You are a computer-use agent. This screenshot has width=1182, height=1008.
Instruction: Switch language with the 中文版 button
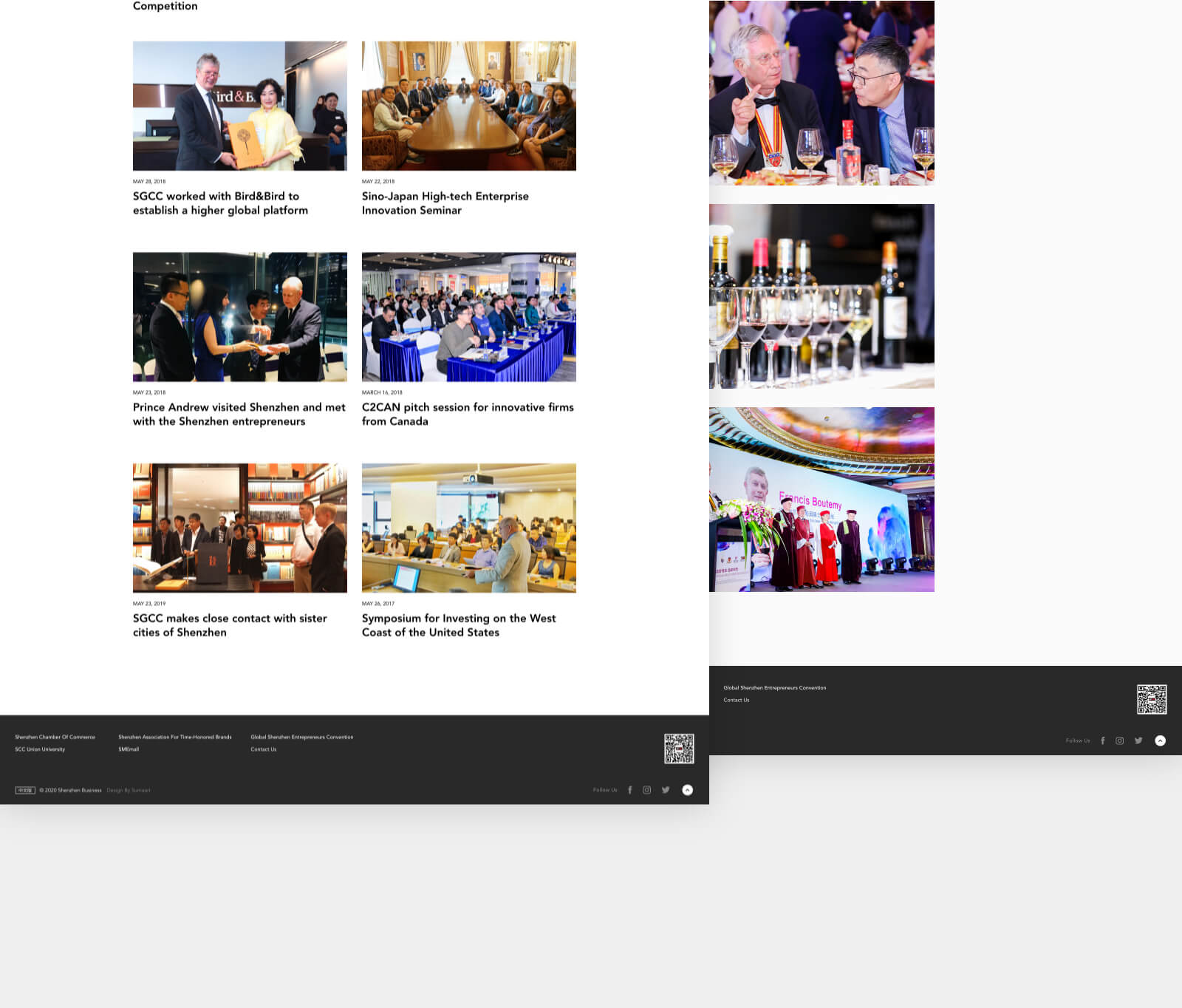point(25,790)
